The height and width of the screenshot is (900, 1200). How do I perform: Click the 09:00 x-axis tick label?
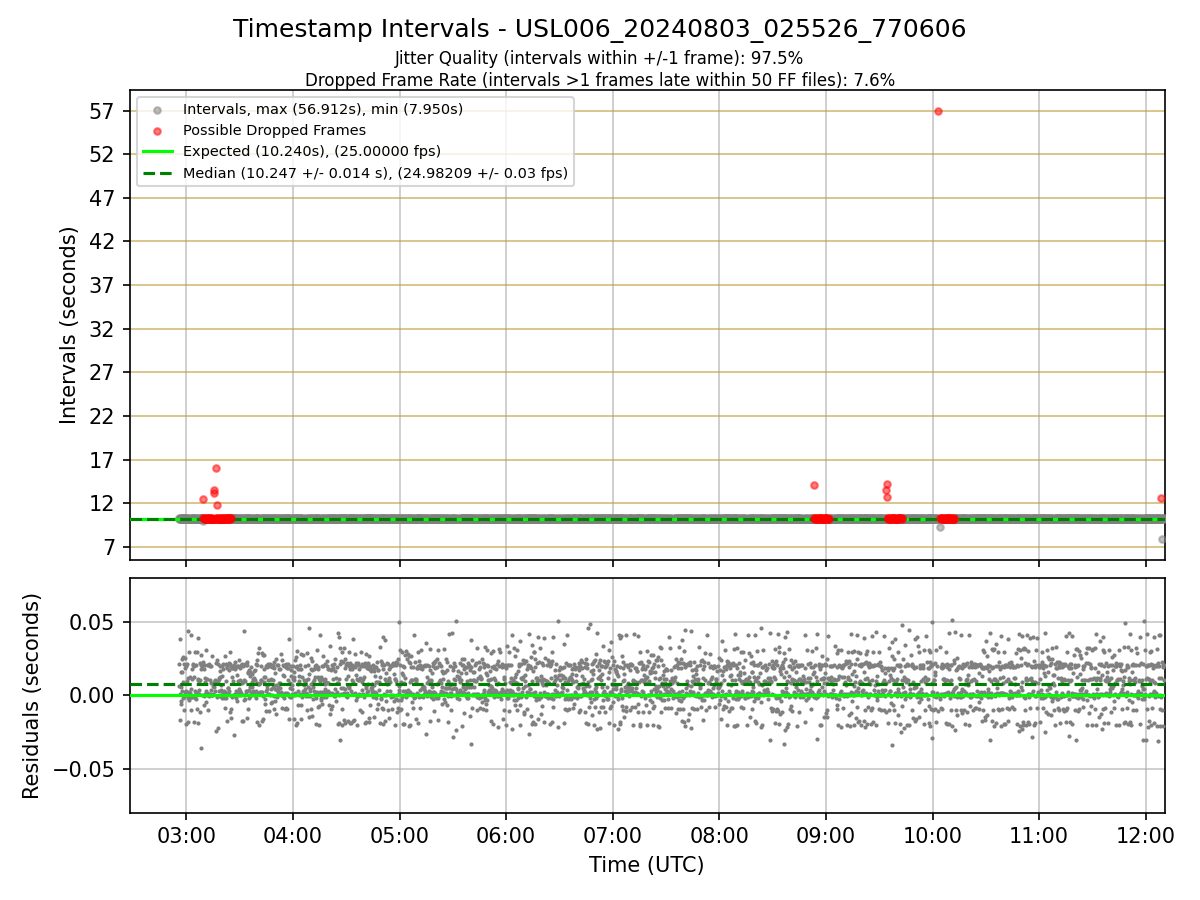[826, 837]
